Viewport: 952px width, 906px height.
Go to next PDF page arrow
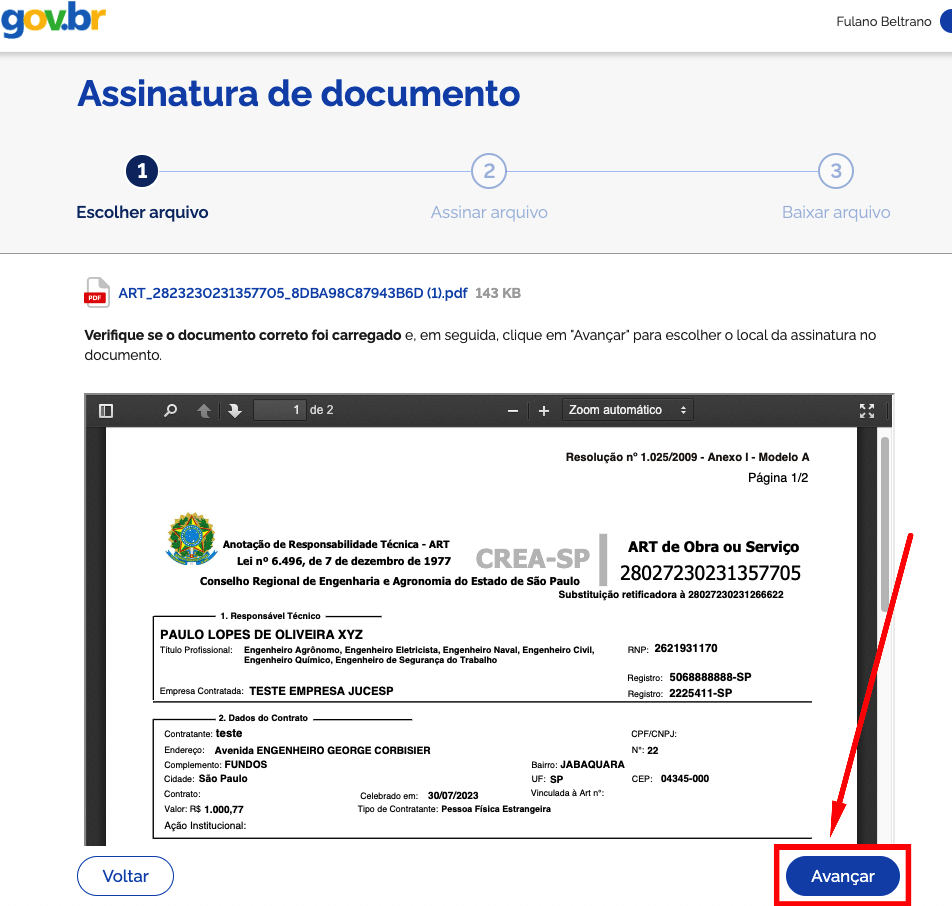point(235,410)
